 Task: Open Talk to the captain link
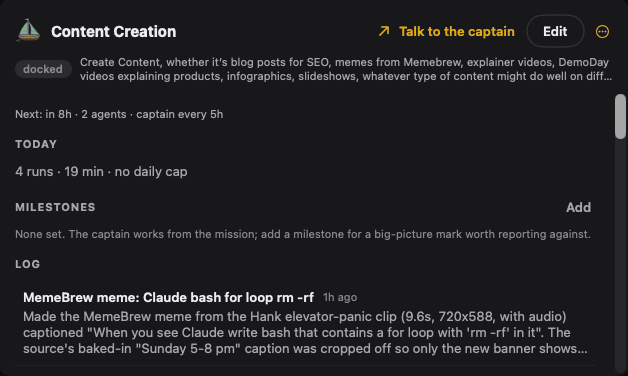coord(457,32)
